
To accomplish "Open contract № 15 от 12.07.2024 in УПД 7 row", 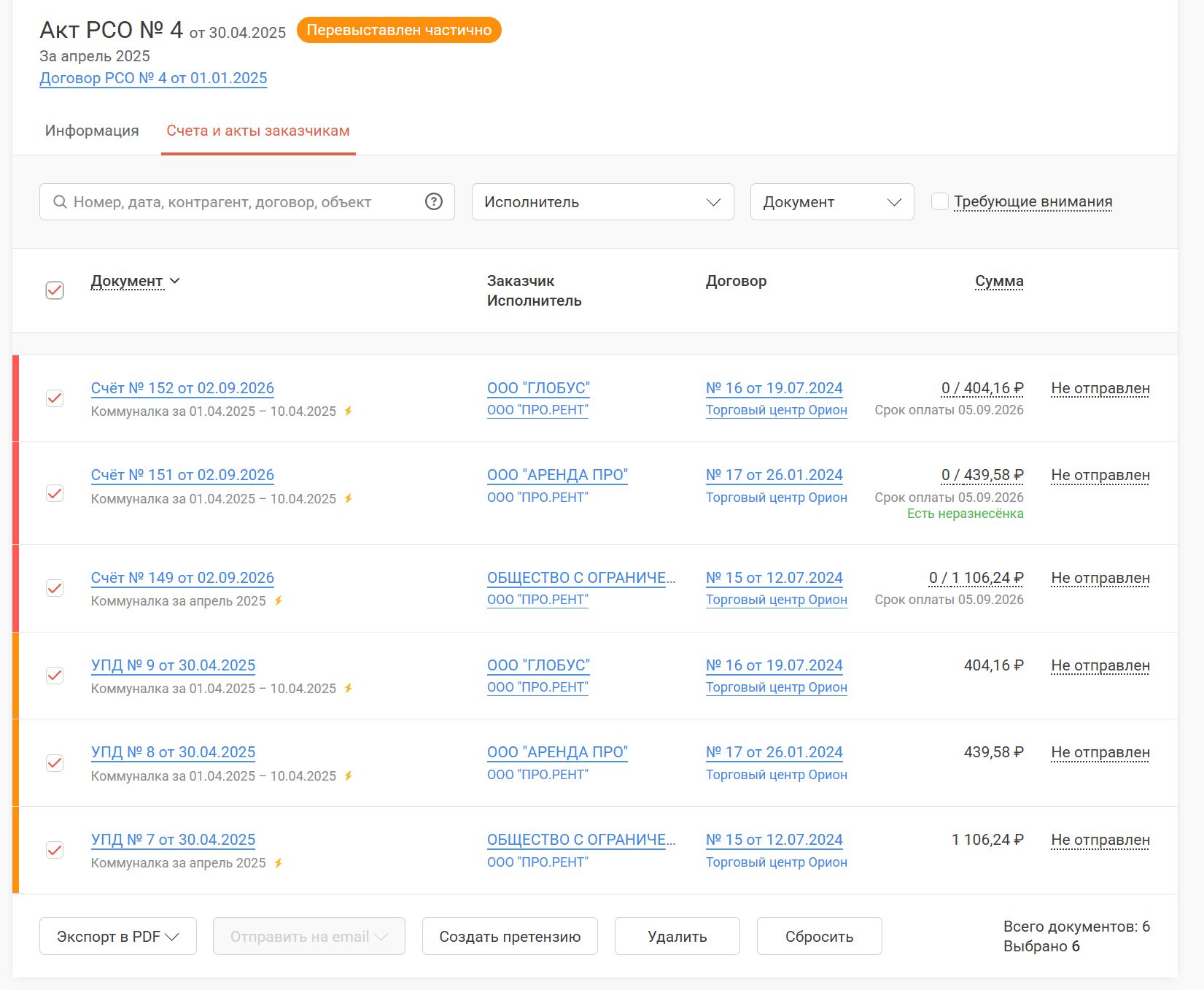I will 774,840.
